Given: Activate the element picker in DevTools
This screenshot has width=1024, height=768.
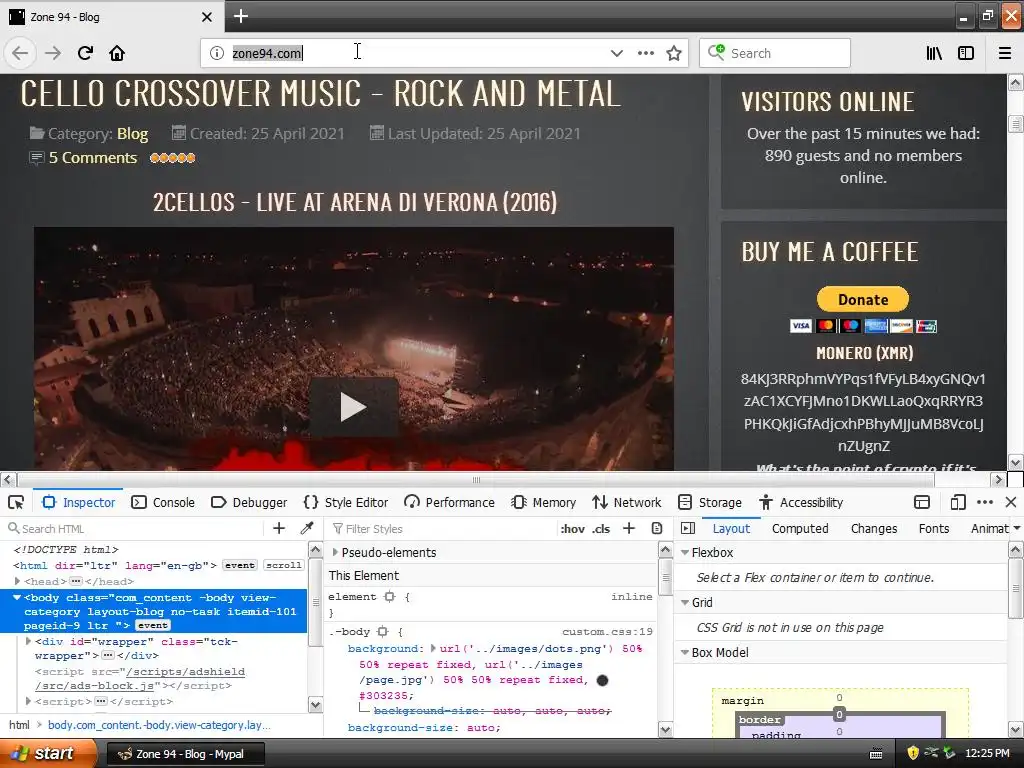Looking at the screenshot, I should coord(16,502).
